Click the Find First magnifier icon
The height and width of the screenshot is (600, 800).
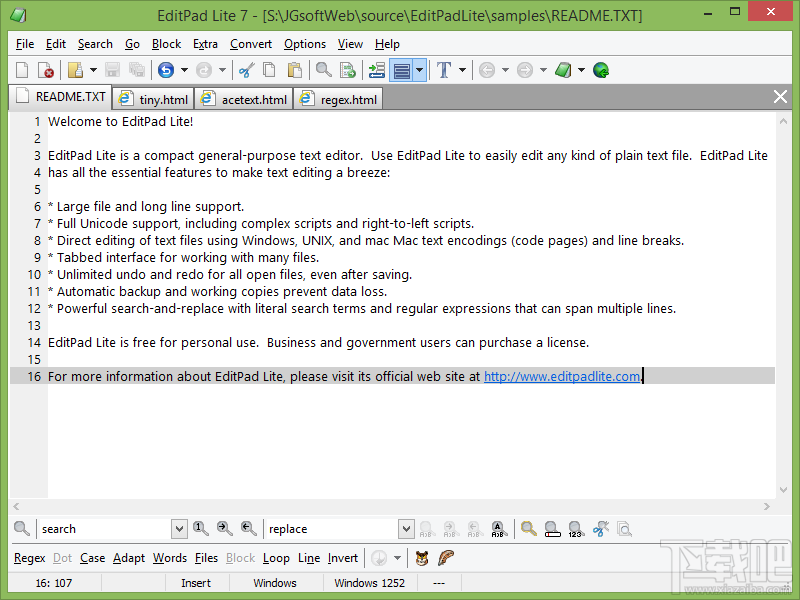point(201,529)
